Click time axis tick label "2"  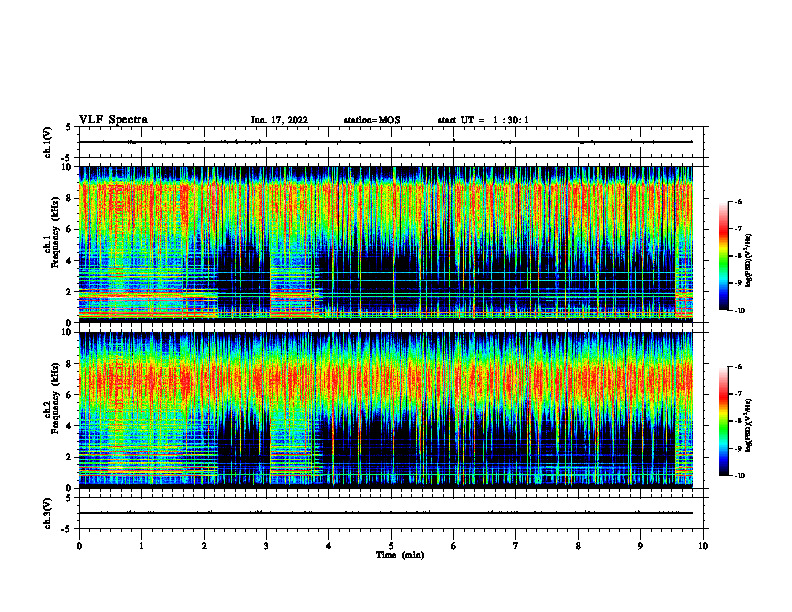coord(204,546)
